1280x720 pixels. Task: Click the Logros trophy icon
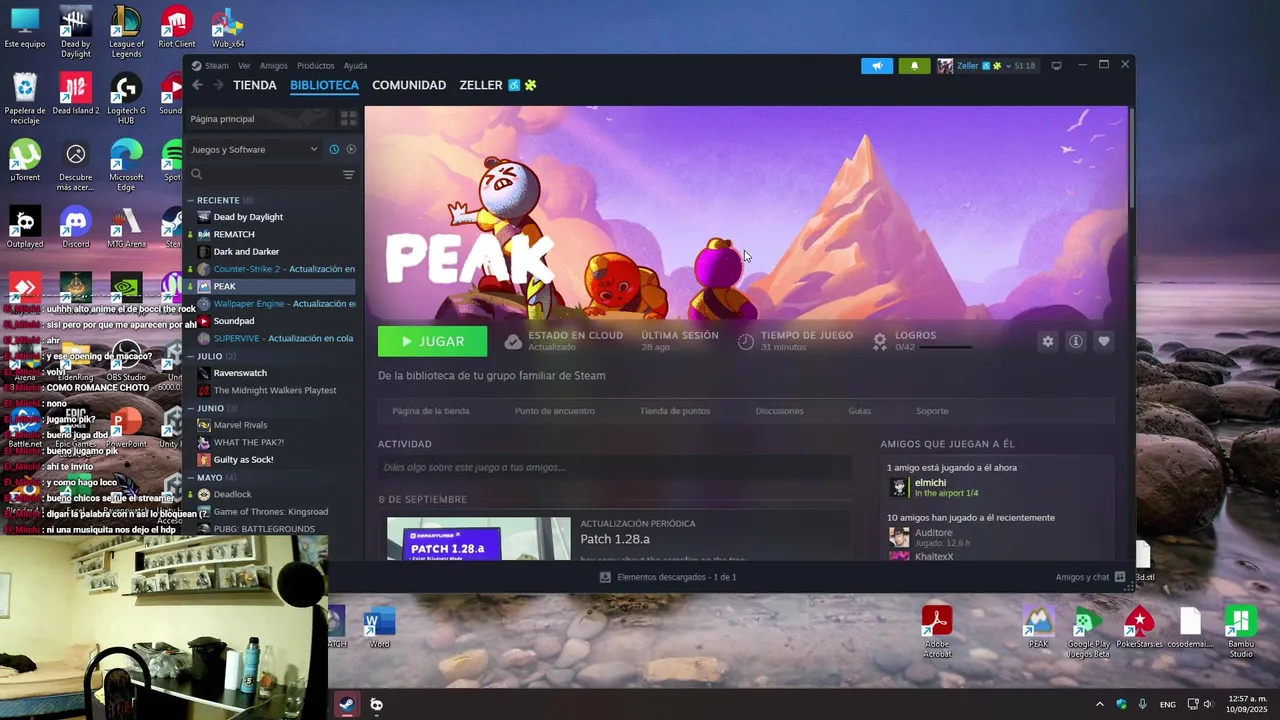click(879, 341)
